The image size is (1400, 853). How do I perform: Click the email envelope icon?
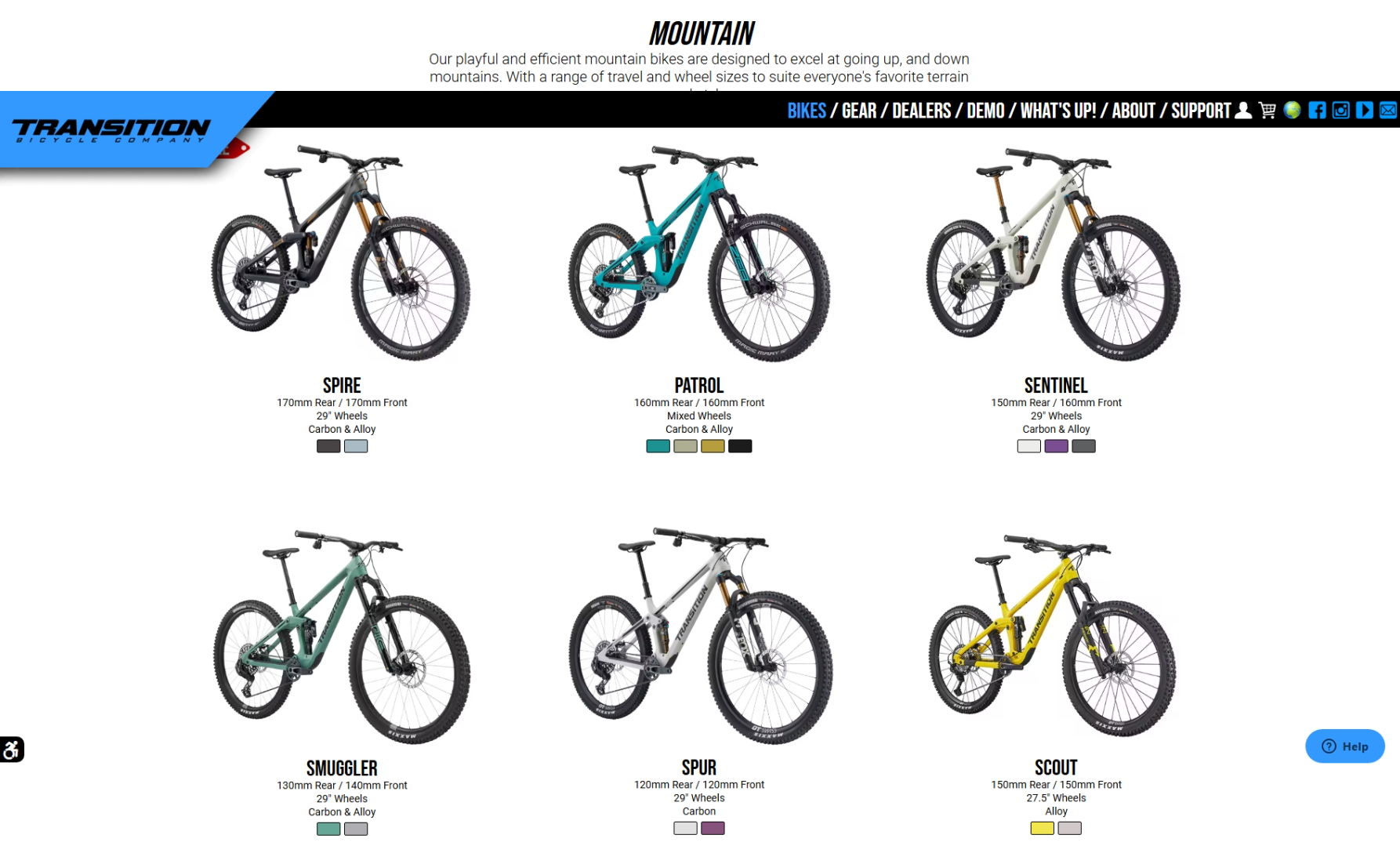1388,111
